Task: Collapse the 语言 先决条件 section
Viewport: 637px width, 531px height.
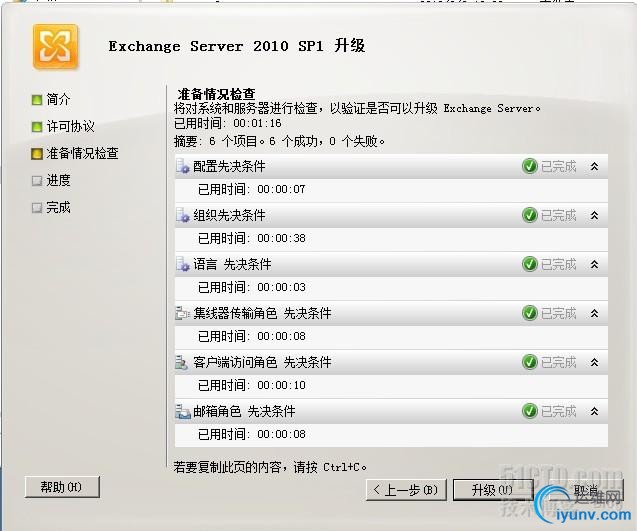Action: pos(594,264)
